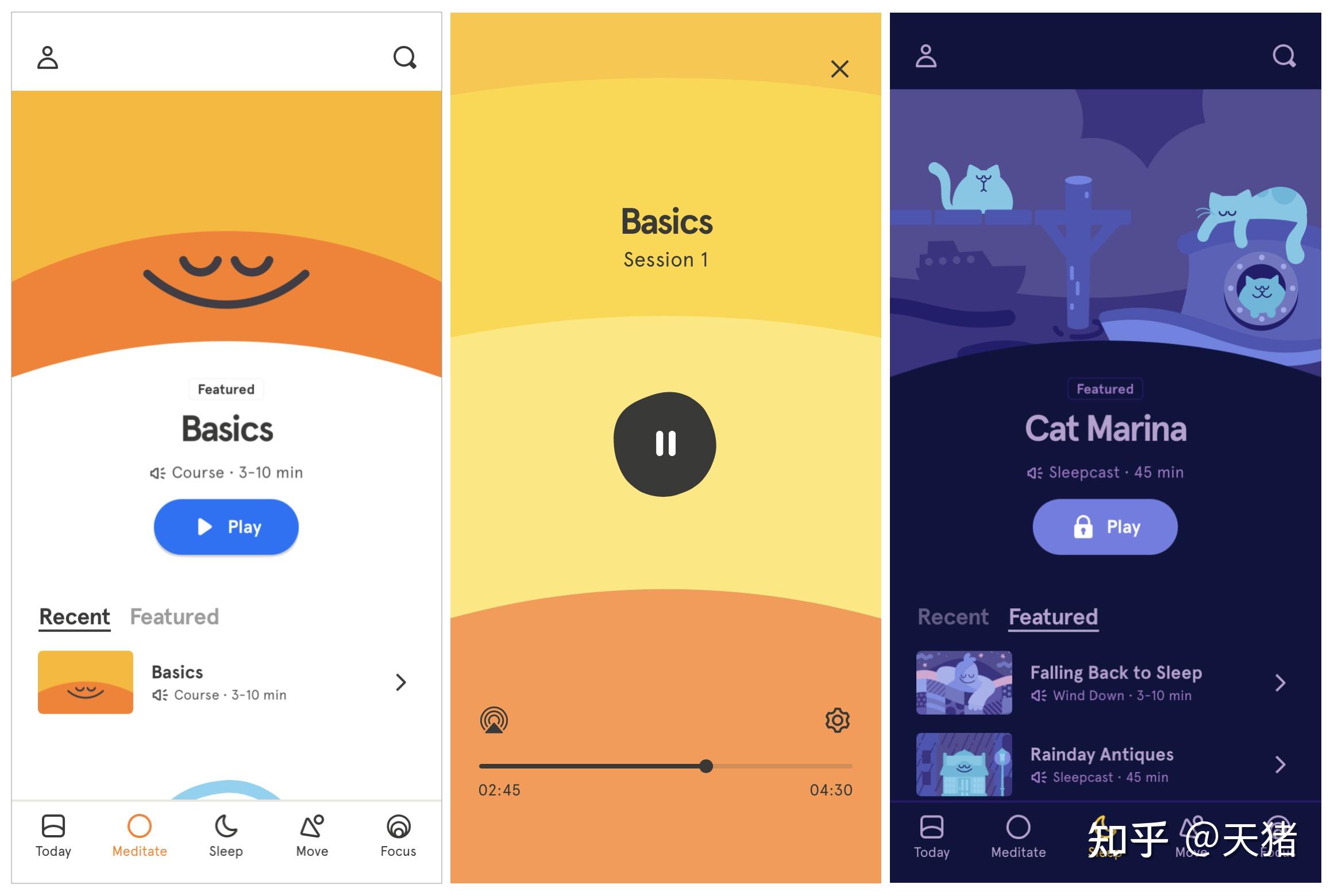
Task: Tap the search icon on home screen
Action: (405, 56)
